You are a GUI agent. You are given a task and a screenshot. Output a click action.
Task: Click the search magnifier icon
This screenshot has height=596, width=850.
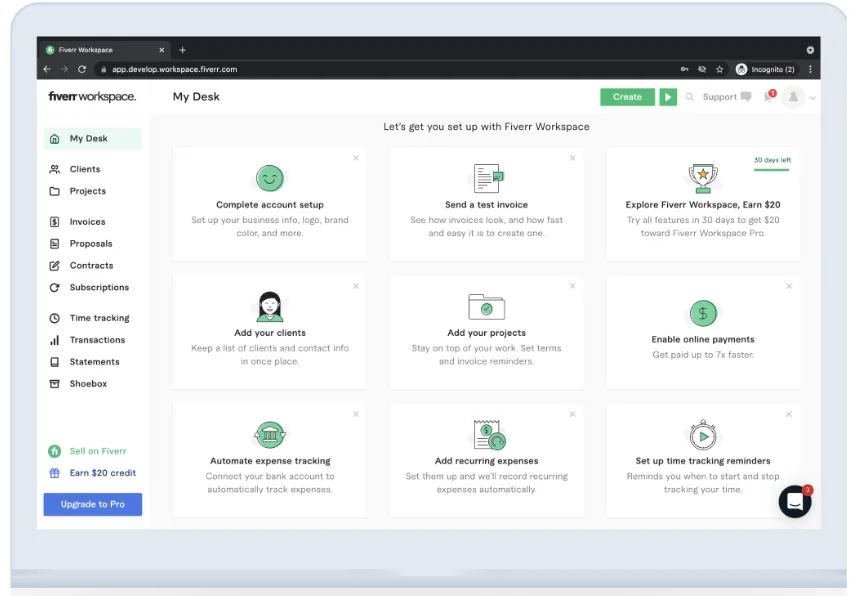(690, 97)
